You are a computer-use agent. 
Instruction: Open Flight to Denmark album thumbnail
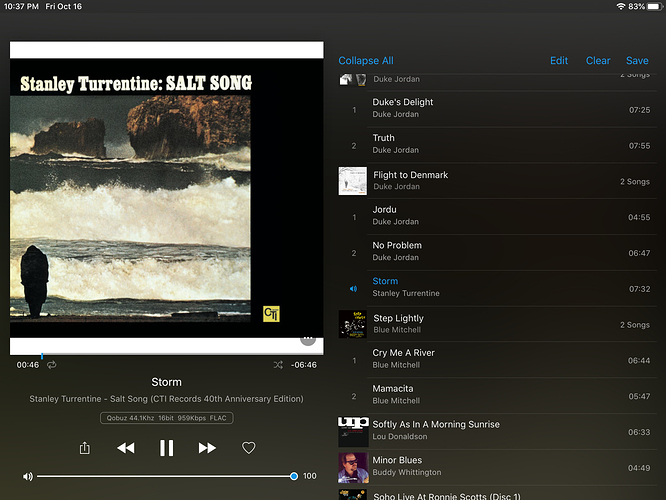(353, 181)
